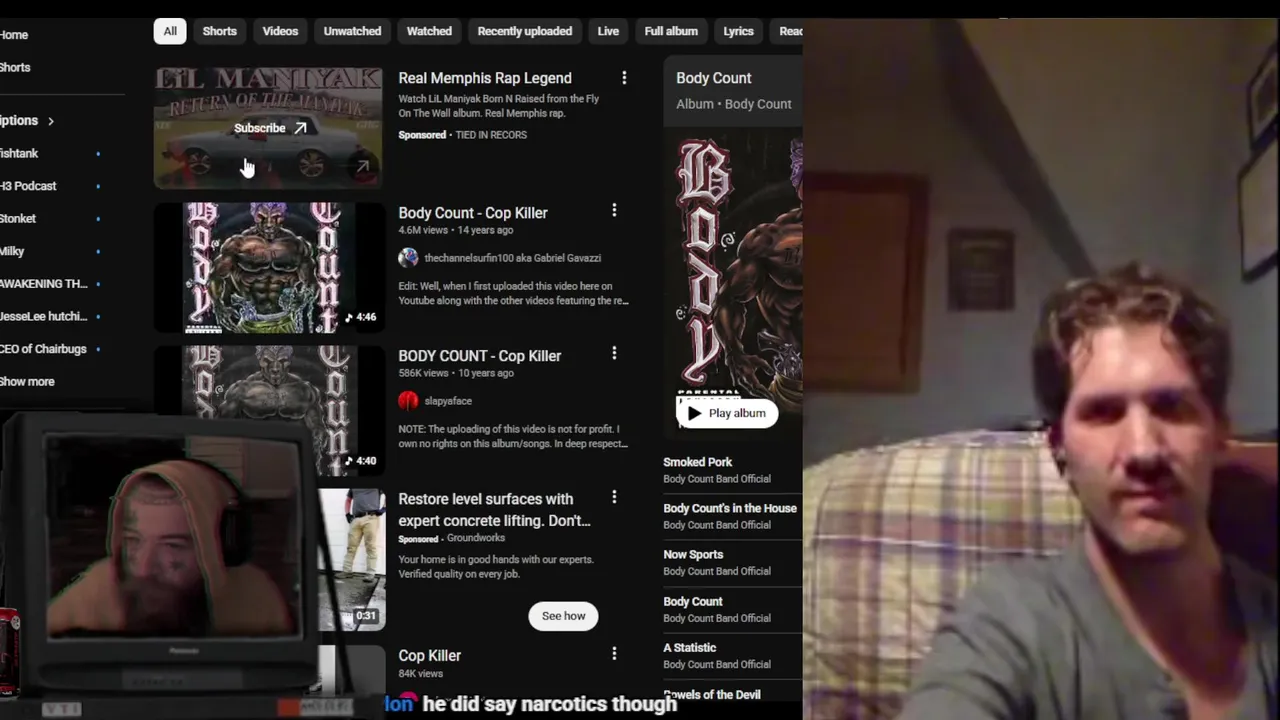Select the All filter chip
This screenshot has width=1280, height=720.
[170, 31]
